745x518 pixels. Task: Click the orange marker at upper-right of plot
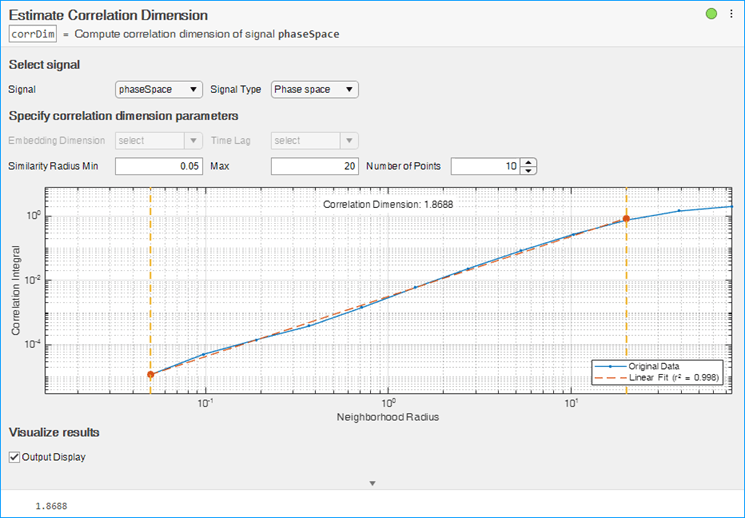click(626, 218)
